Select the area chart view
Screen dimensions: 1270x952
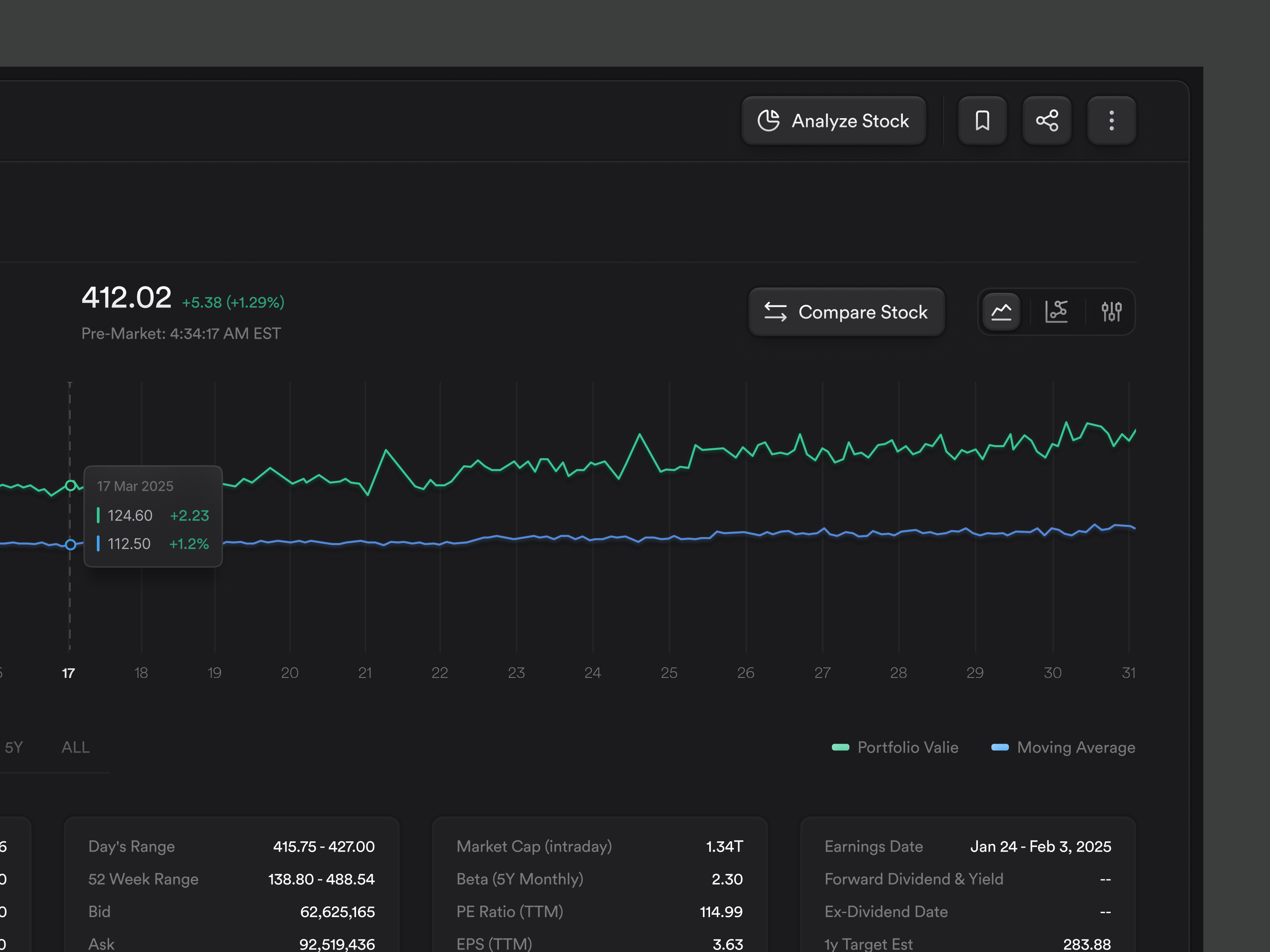coord(1001,312)
